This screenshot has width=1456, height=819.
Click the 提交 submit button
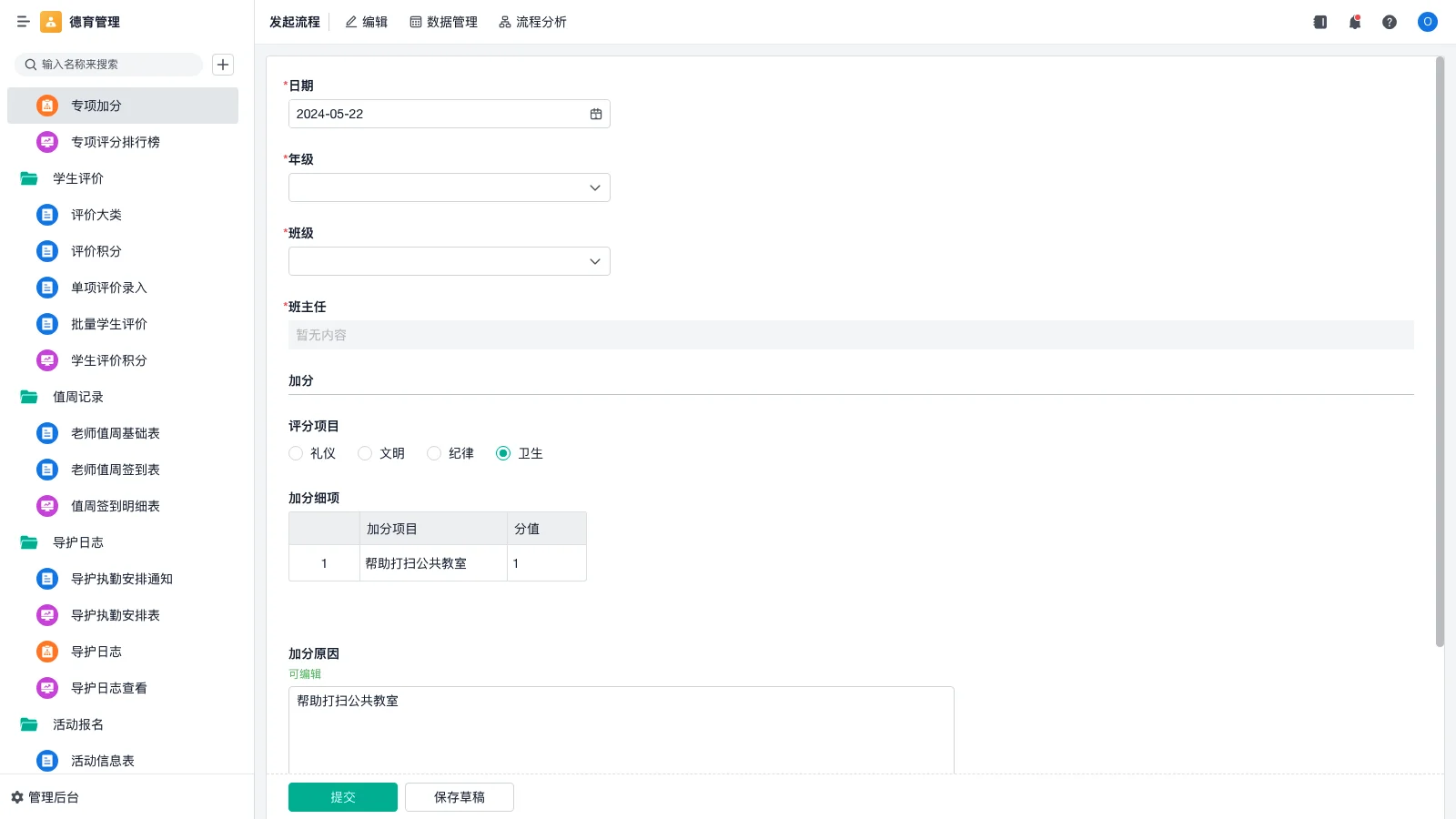click(342, 796)
